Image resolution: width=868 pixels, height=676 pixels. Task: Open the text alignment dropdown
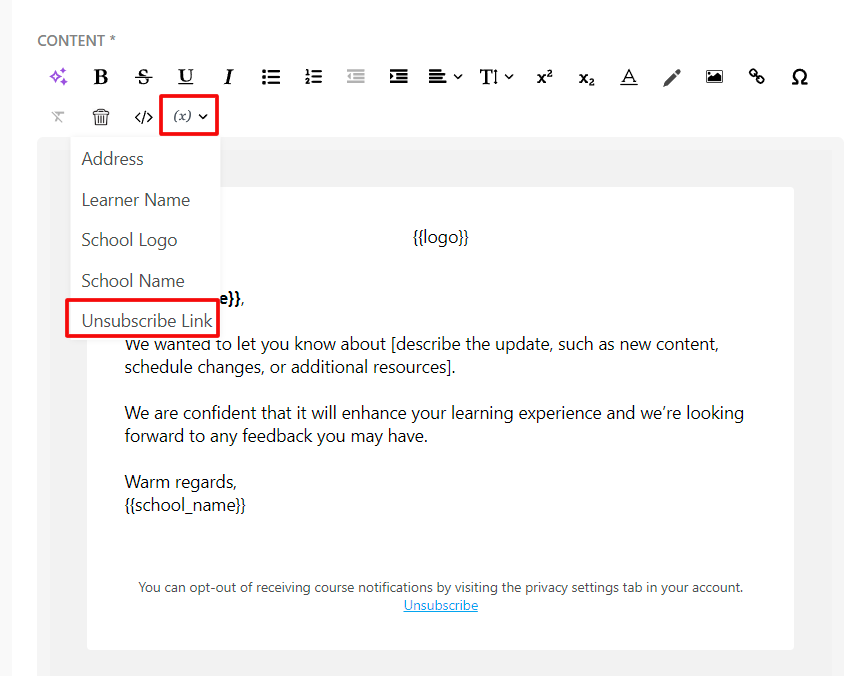tap(445, 76)
